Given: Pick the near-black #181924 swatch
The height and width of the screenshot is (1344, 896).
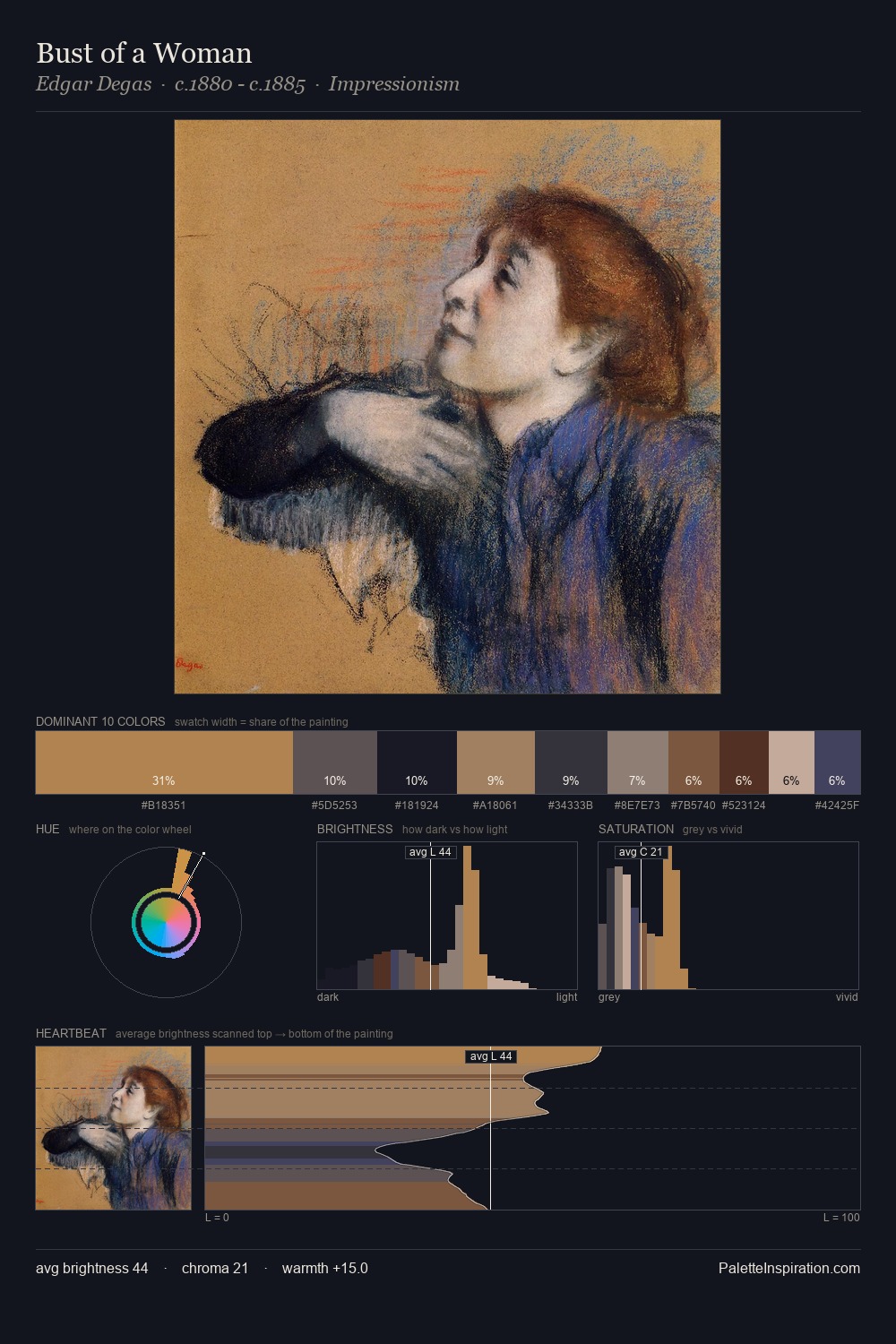Looking at the screenshot, I should [x=417, y=762].
